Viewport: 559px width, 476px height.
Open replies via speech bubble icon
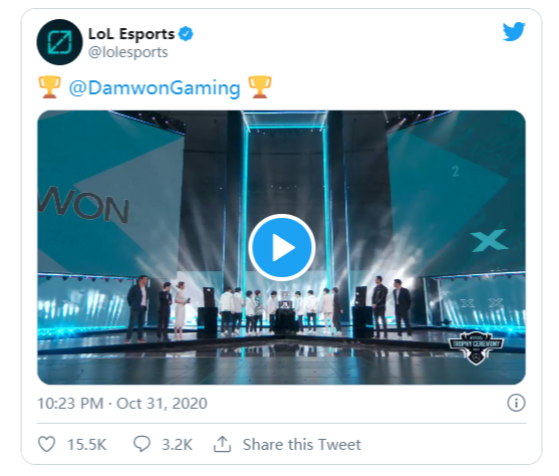coord(142,444)
